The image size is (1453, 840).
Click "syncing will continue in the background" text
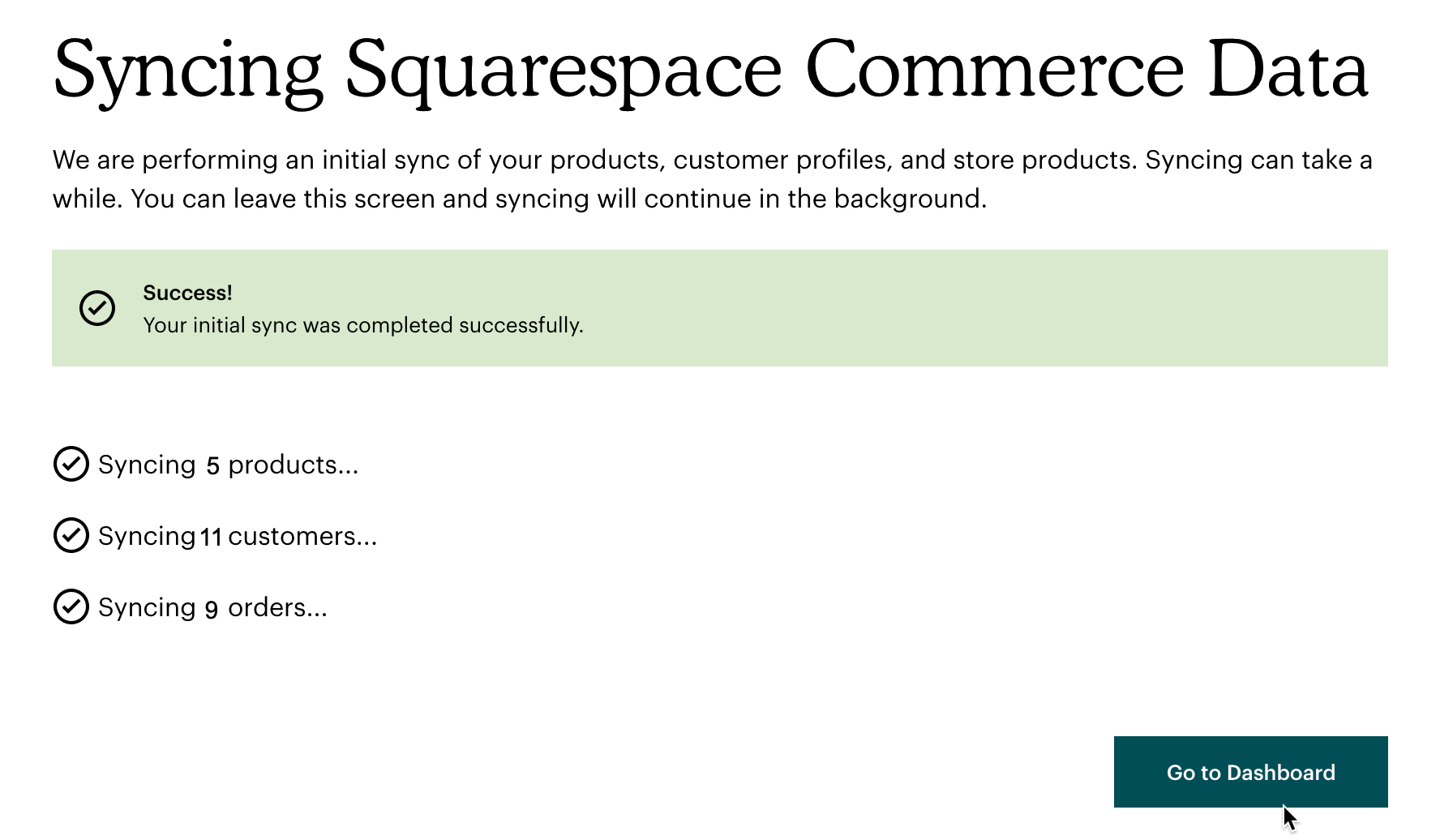740,199
